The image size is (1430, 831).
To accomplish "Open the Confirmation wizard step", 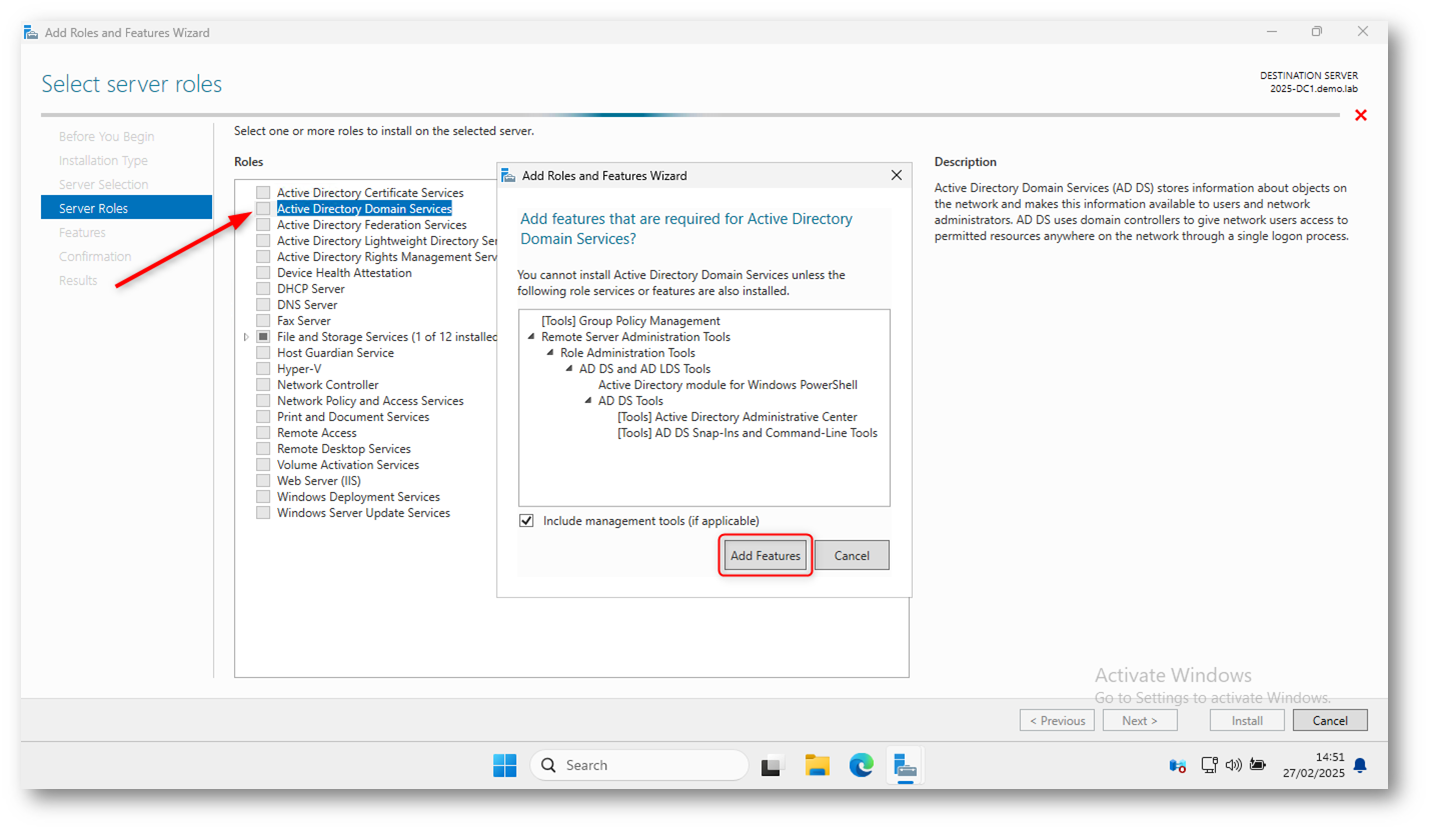I will [95, 256].
